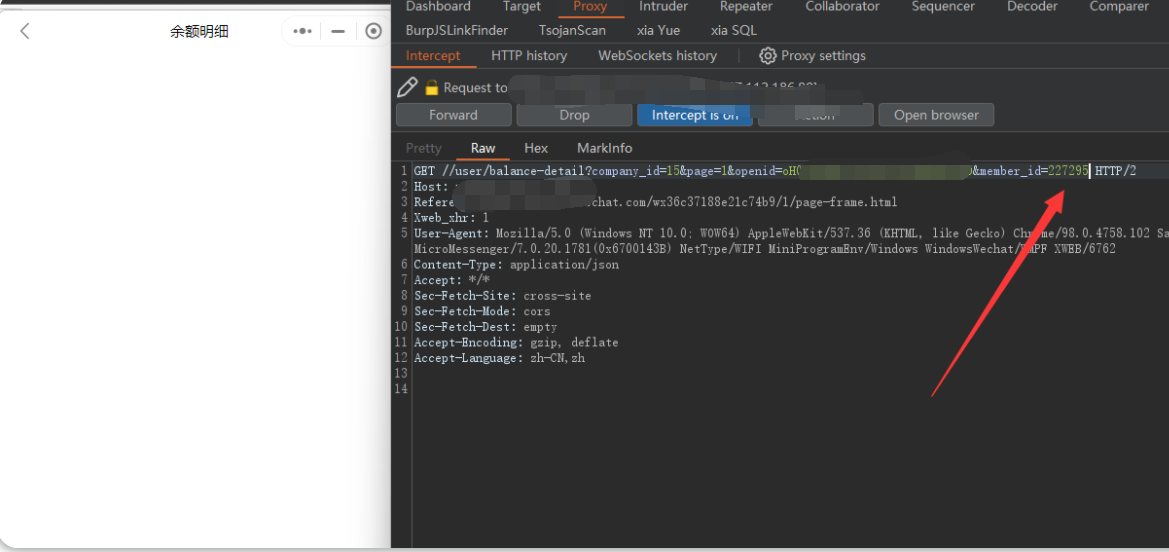Click the Open browser button
Viewport: 1169px width, 552px height.
pyautogui.click(x=936, y=115)
